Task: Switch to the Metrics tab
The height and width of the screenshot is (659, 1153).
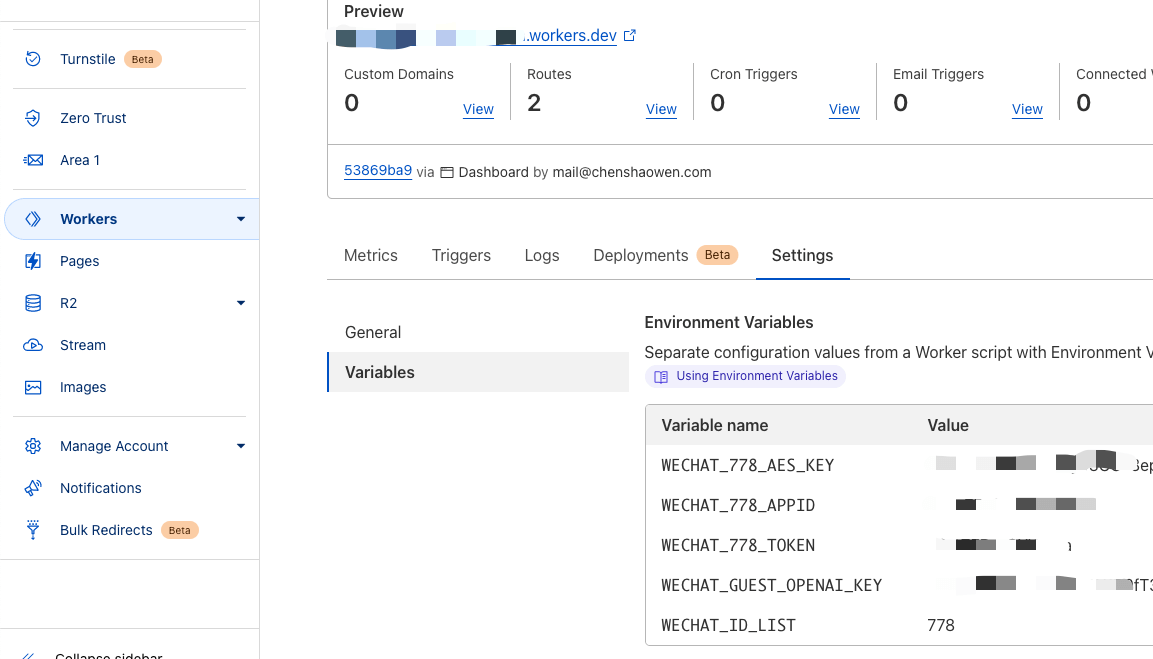Action: [371, 255]
